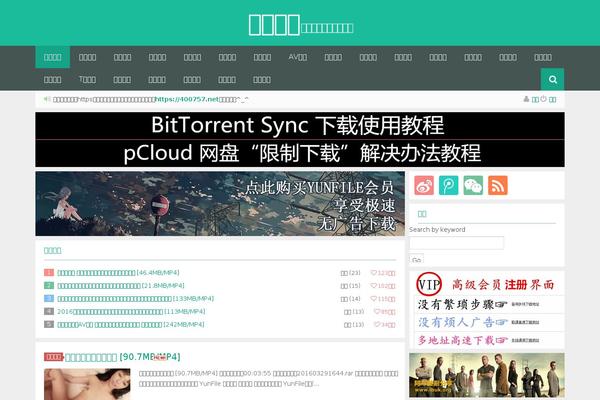Open comments (14) on the 133MB post

pos(351,299)
